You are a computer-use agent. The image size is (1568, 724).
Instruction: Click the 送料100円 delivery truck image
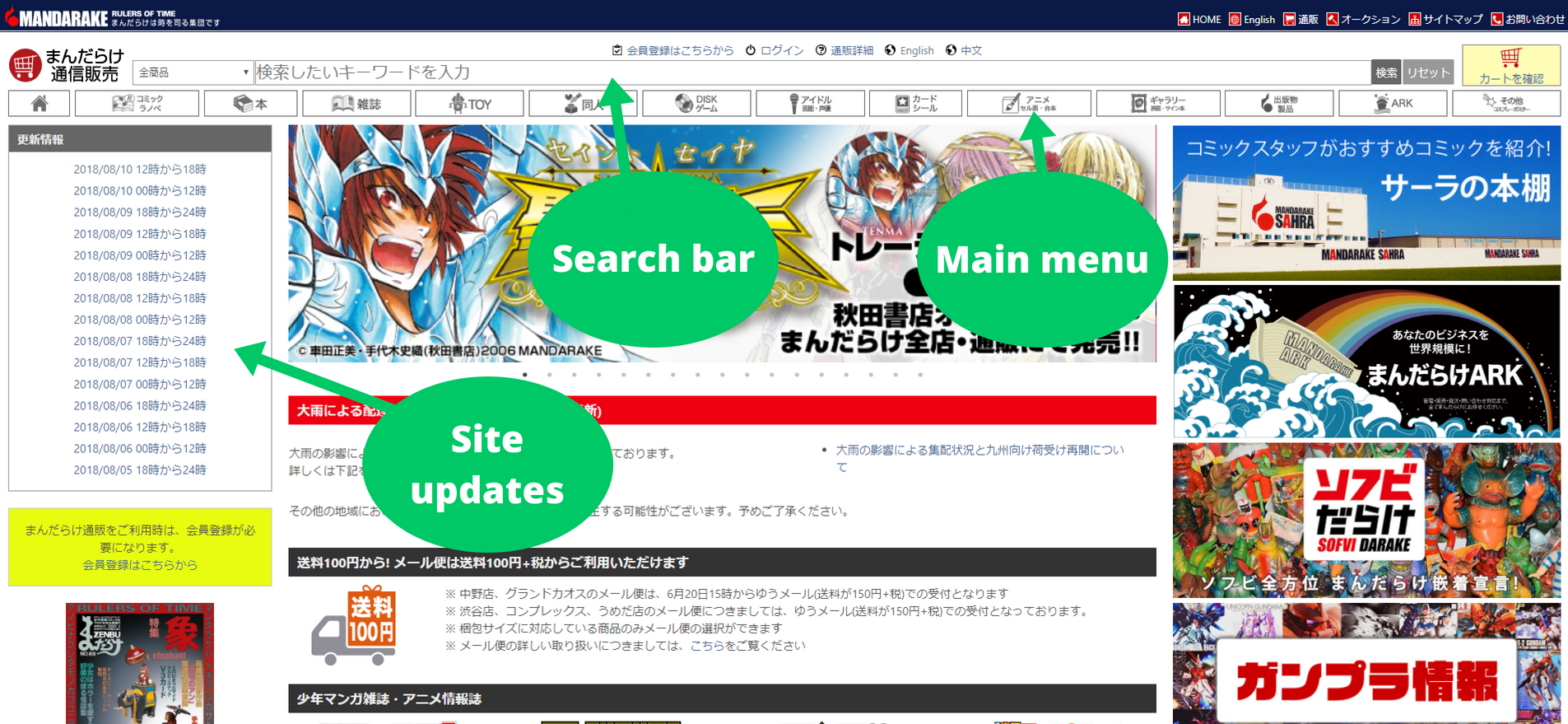pos(354,625)
